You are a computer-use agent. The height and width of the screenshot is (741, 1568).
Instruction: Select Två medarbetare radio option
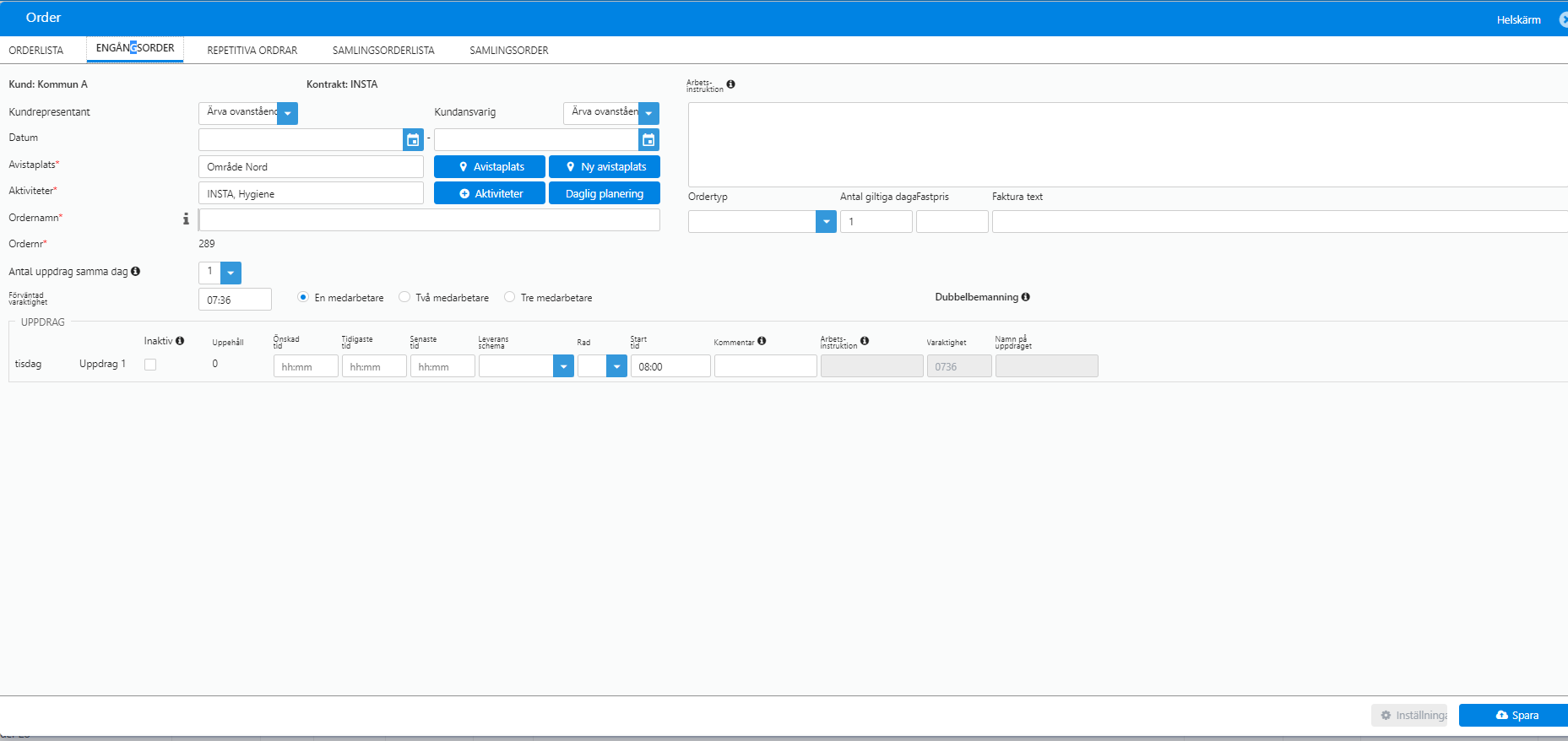click(404, 297)
